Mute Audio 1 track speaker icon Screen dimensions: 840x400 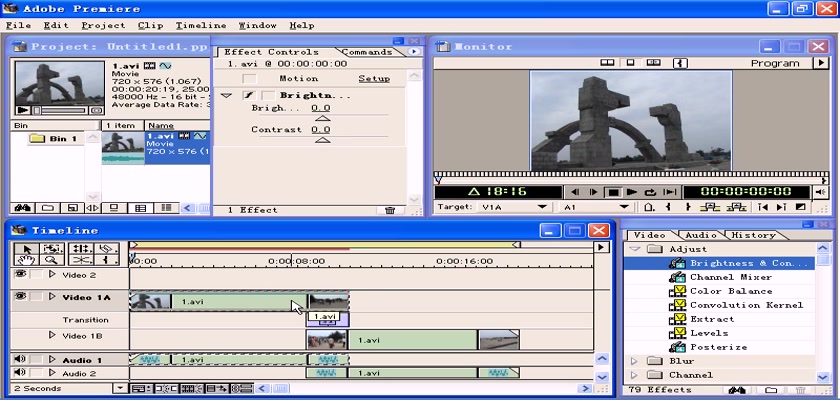[20, 359]
